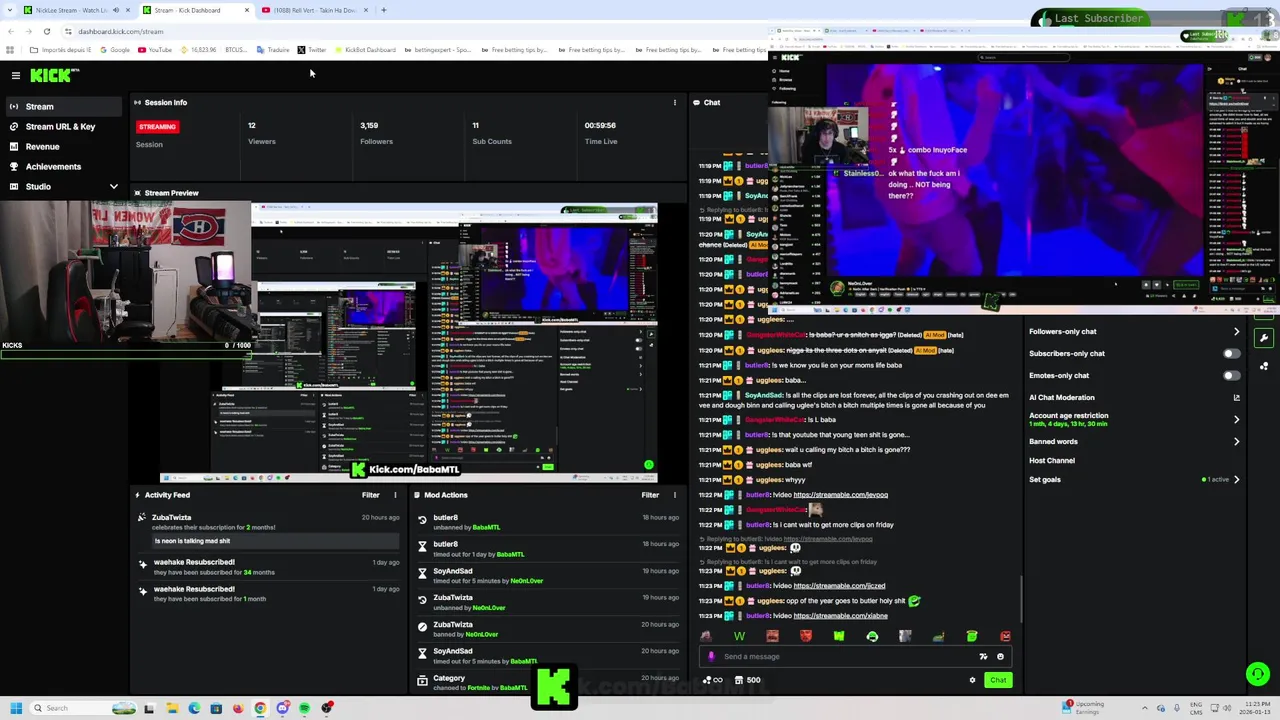The height and width of the screenshot is (720, 1280).
Task: Expand Set goals settings
Action: tap(1236, 480)
